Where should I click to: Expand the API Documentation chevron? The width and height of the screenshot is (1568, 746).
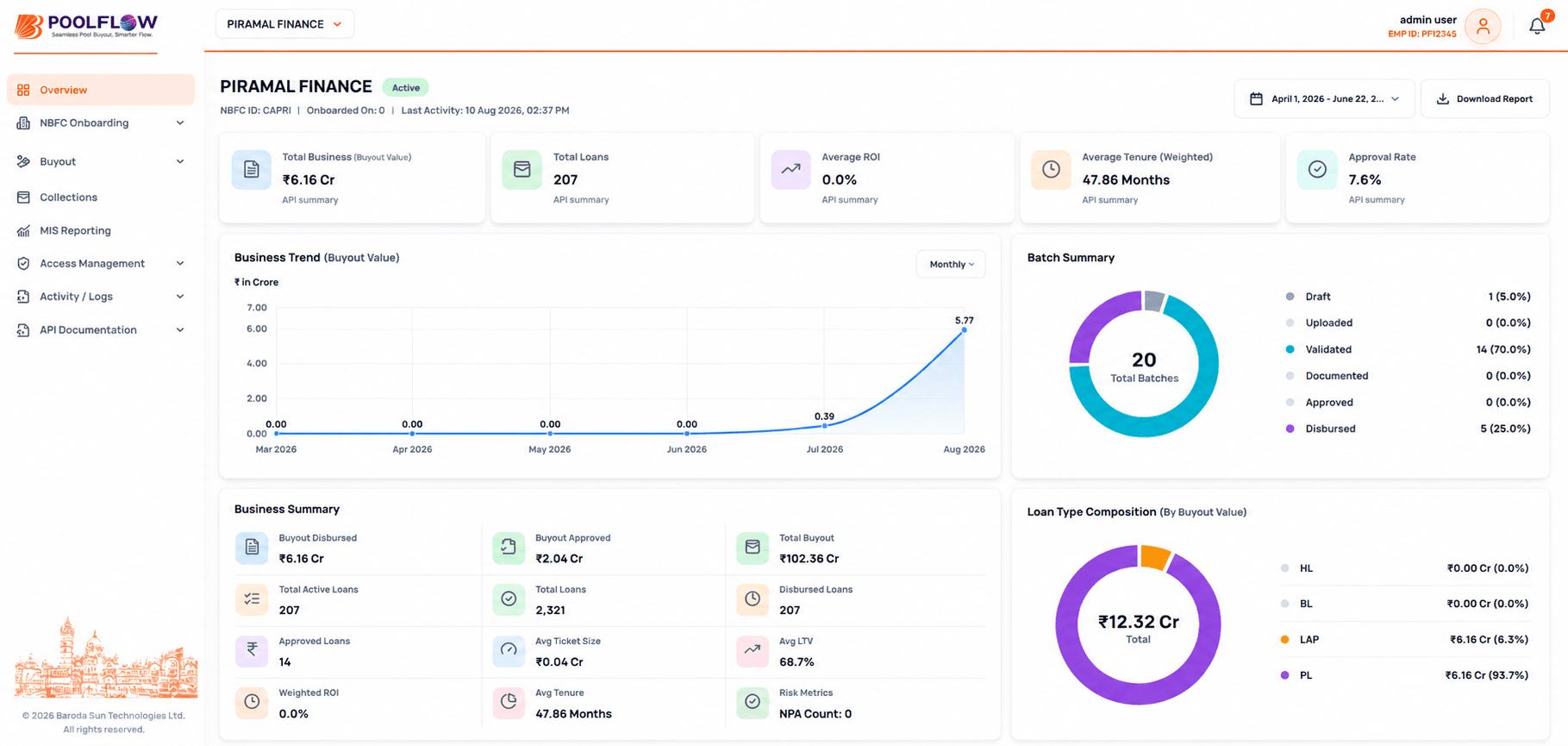pos(180,330)
